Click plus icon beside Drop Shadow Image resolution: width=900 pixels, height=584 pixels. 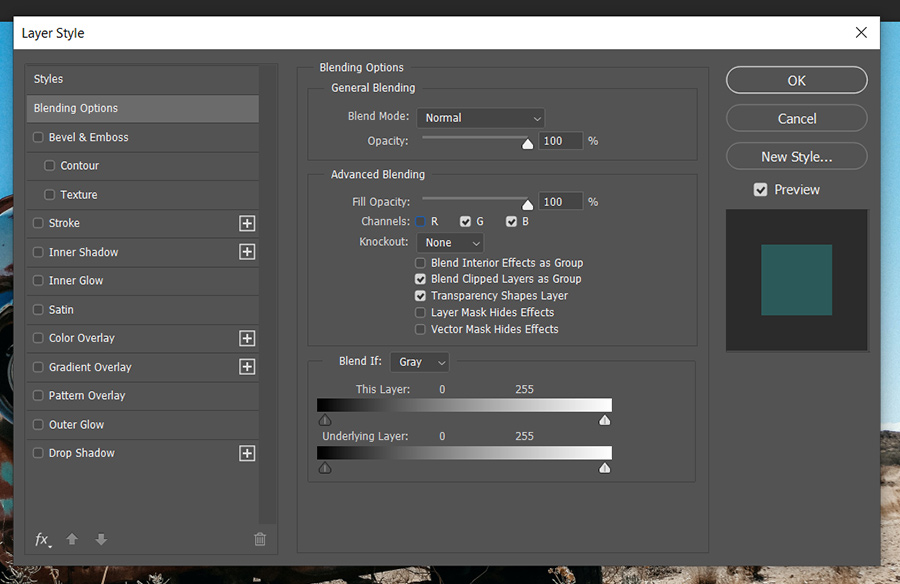point(247,454)
